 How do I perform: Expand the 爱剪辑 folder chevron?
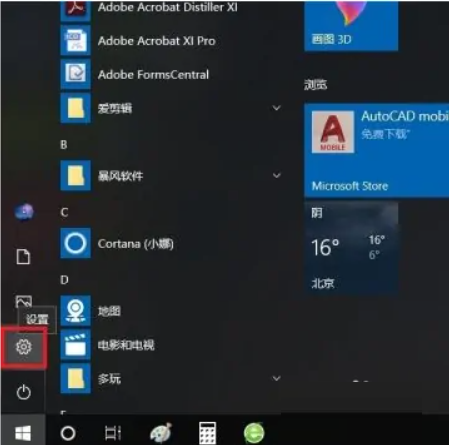point(277,108)
